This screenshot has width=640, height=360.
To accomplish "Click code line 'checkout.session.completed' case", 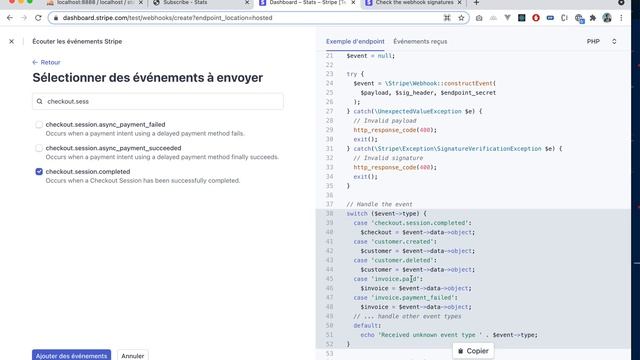I will click(x=412, y=223).
